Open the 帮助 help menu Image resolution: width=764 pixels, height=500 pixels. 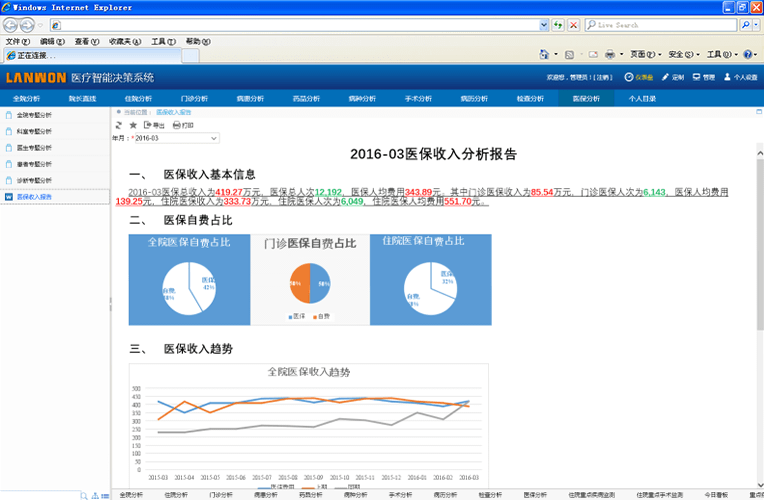198,41
